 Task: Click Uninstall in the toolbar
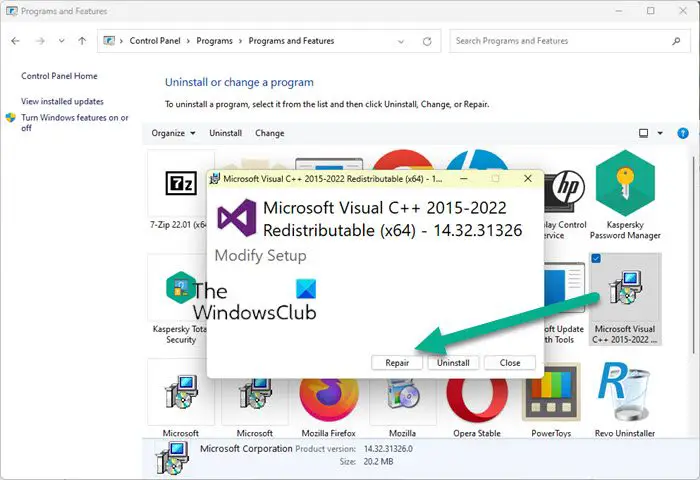coord(225,133)
